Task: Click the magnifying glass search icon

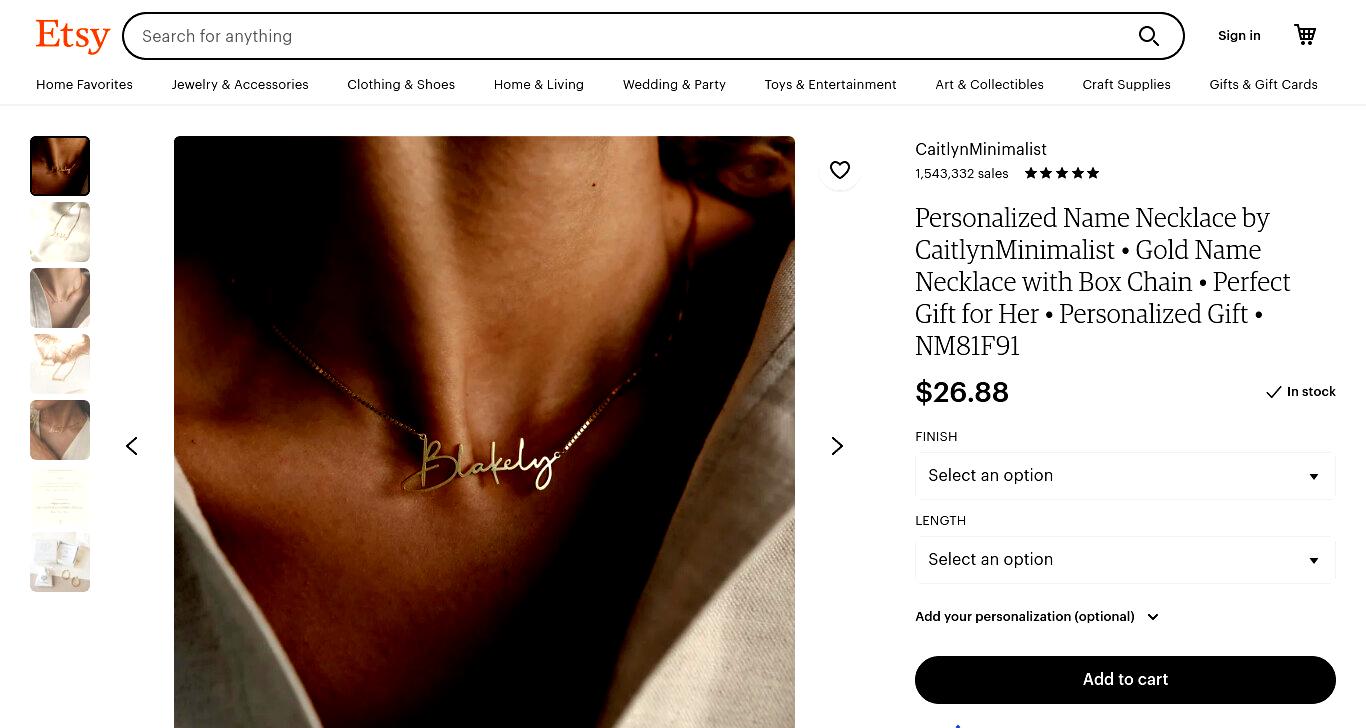Action: [x=1149, y=36]
